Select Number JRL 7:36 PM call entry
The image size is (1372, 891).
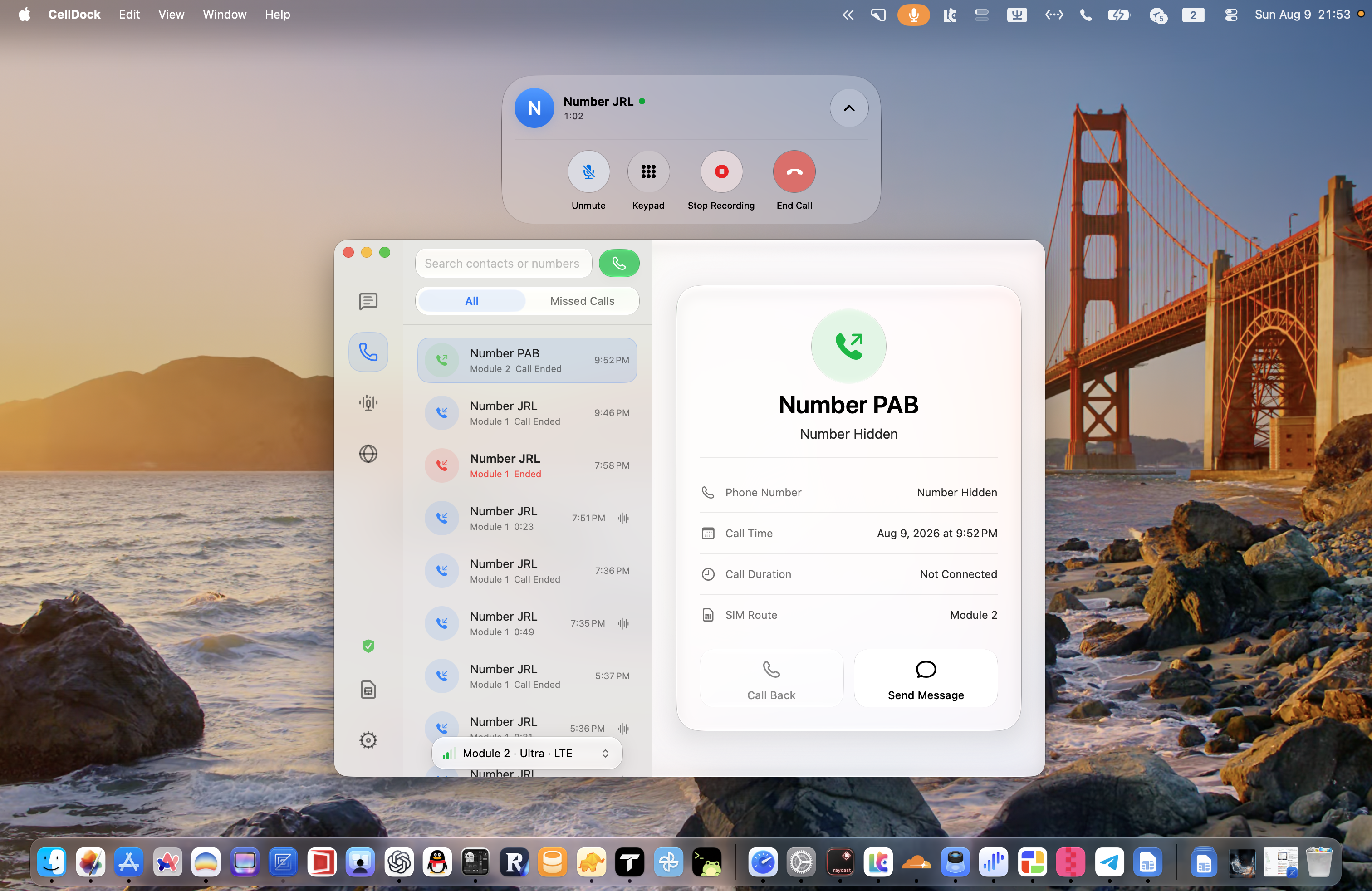pyautogui.click(x=527, y=571)
